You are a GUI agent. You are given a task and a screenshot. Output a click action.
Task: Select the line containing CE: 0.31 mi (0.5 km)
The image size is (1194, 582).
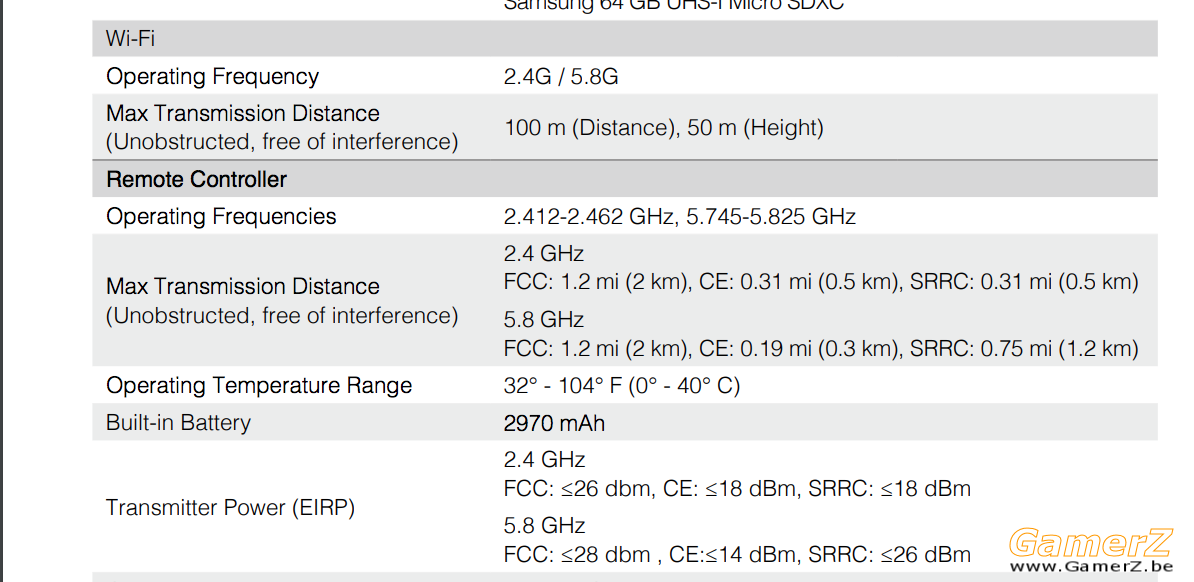821,283
